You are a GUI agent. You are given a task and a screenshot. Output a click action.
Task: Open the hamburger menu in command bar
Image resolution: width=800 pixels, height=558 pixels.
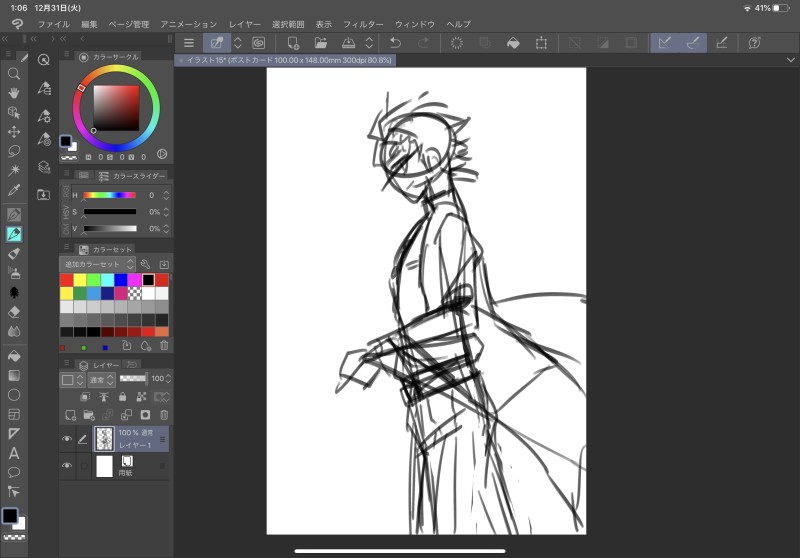189,43
